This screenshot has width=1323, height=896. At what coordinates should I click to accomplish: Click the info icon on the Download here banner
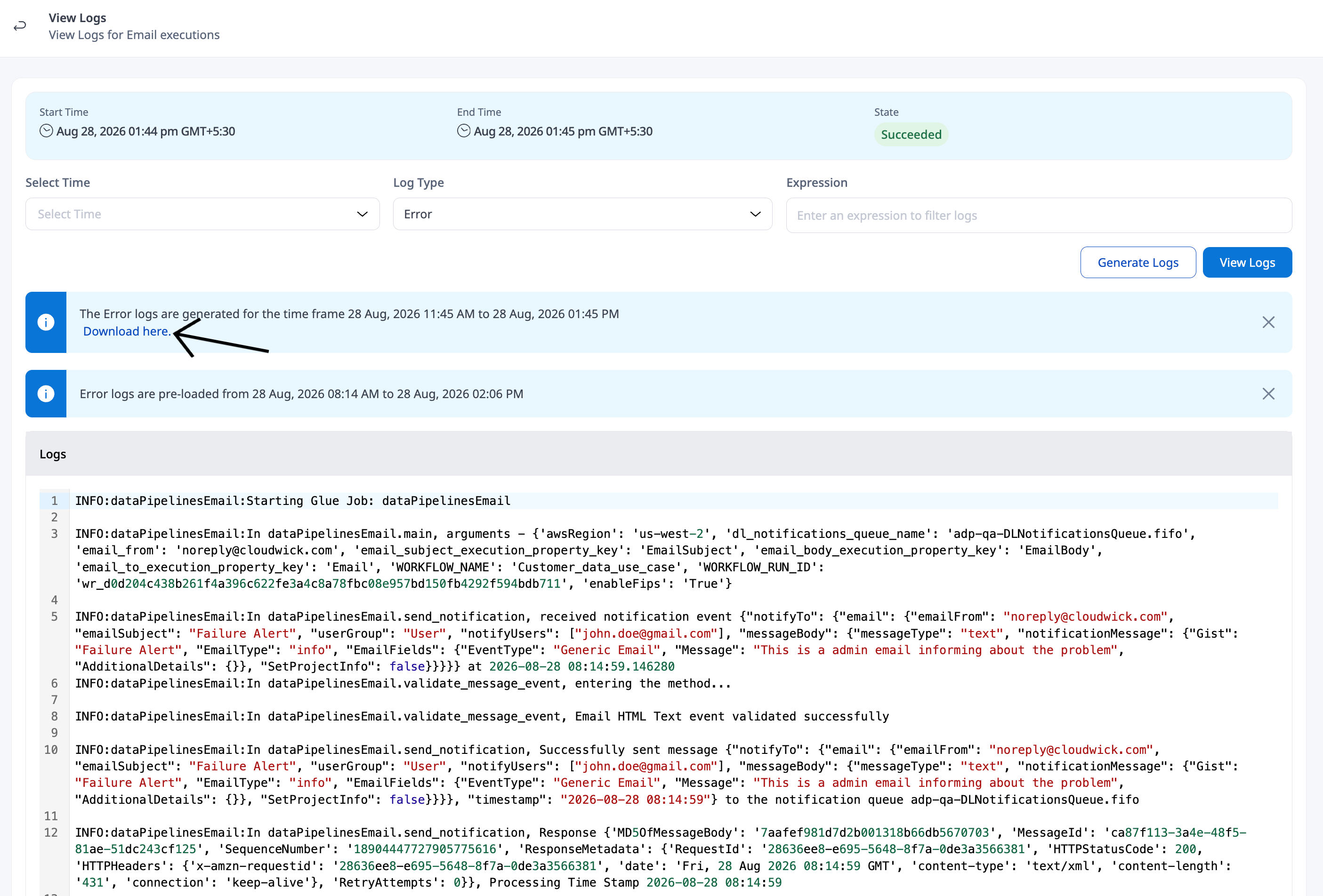pos(46,322)
